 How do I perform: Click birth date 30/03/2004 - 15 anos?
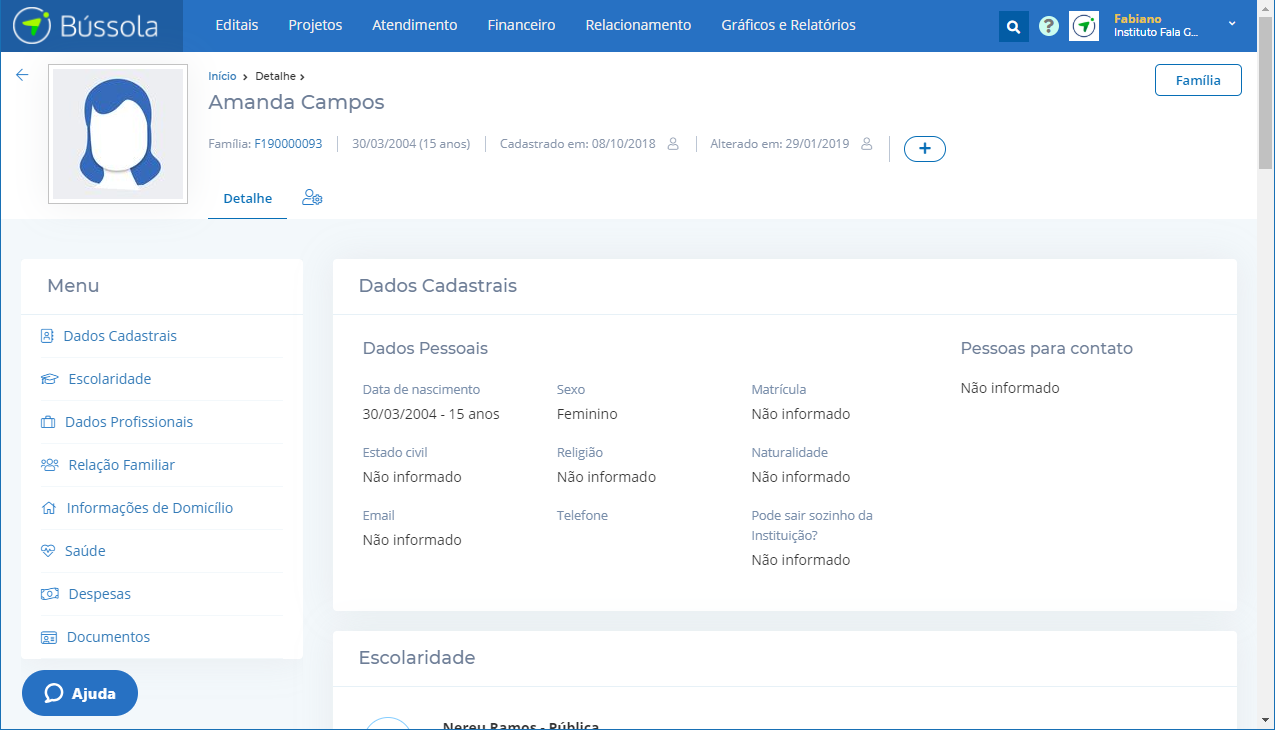431,414
